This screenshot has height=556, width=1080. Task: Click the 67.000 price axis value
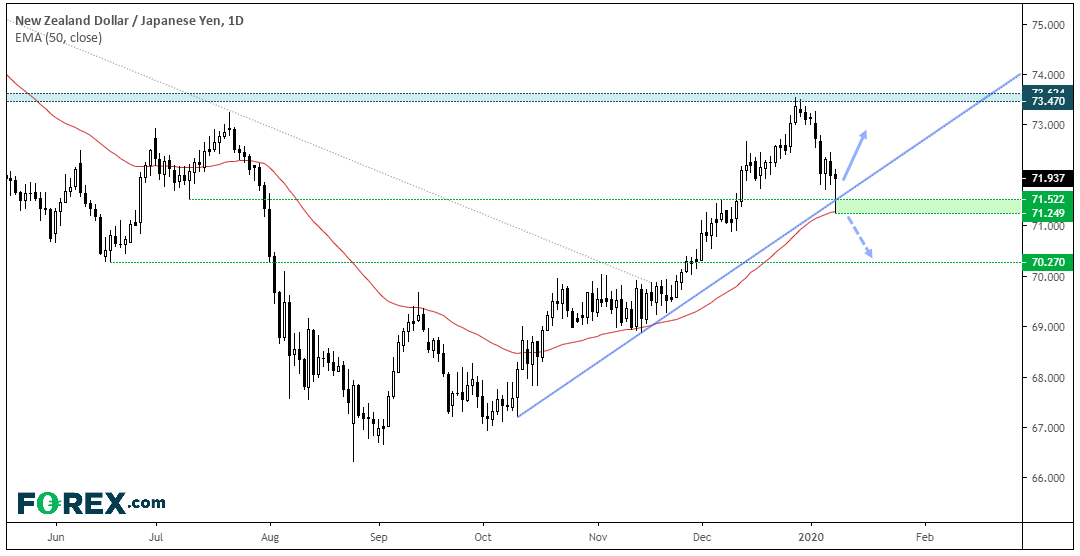click(x=1048, y=429)
